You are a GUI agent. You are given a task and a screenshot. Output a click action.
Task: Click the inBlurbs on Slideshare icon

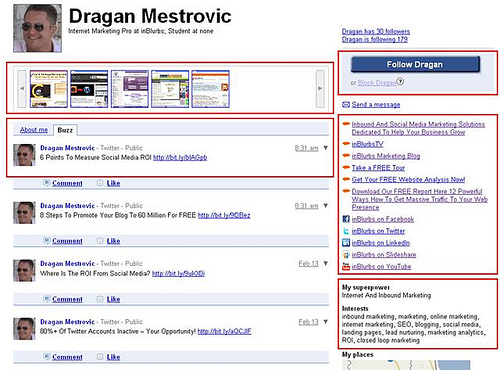(x=346, y=255)
